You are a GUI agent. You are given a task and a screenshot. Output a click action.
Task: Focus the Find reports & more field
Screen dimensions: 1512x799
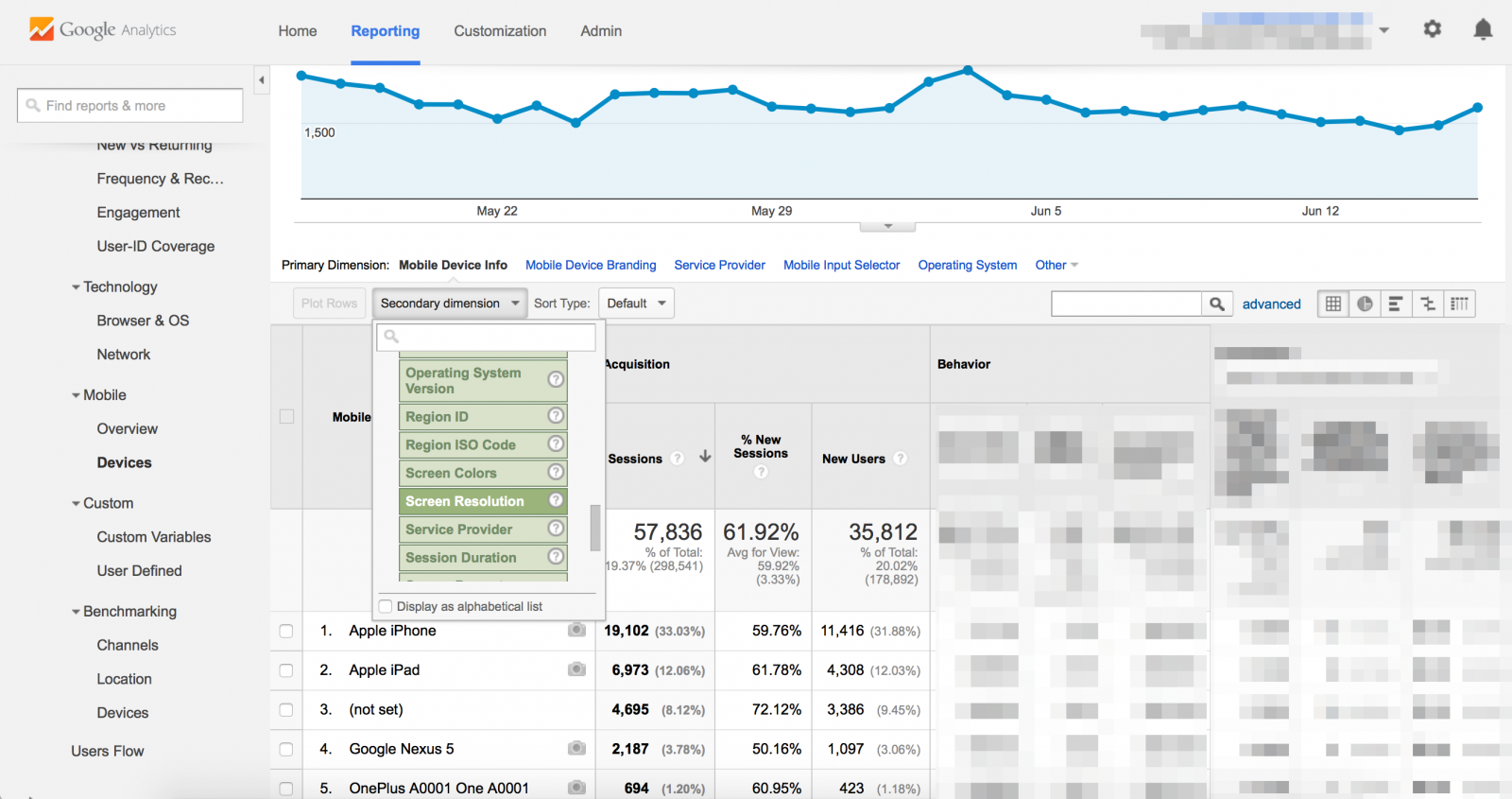click(x=130, y=105)
